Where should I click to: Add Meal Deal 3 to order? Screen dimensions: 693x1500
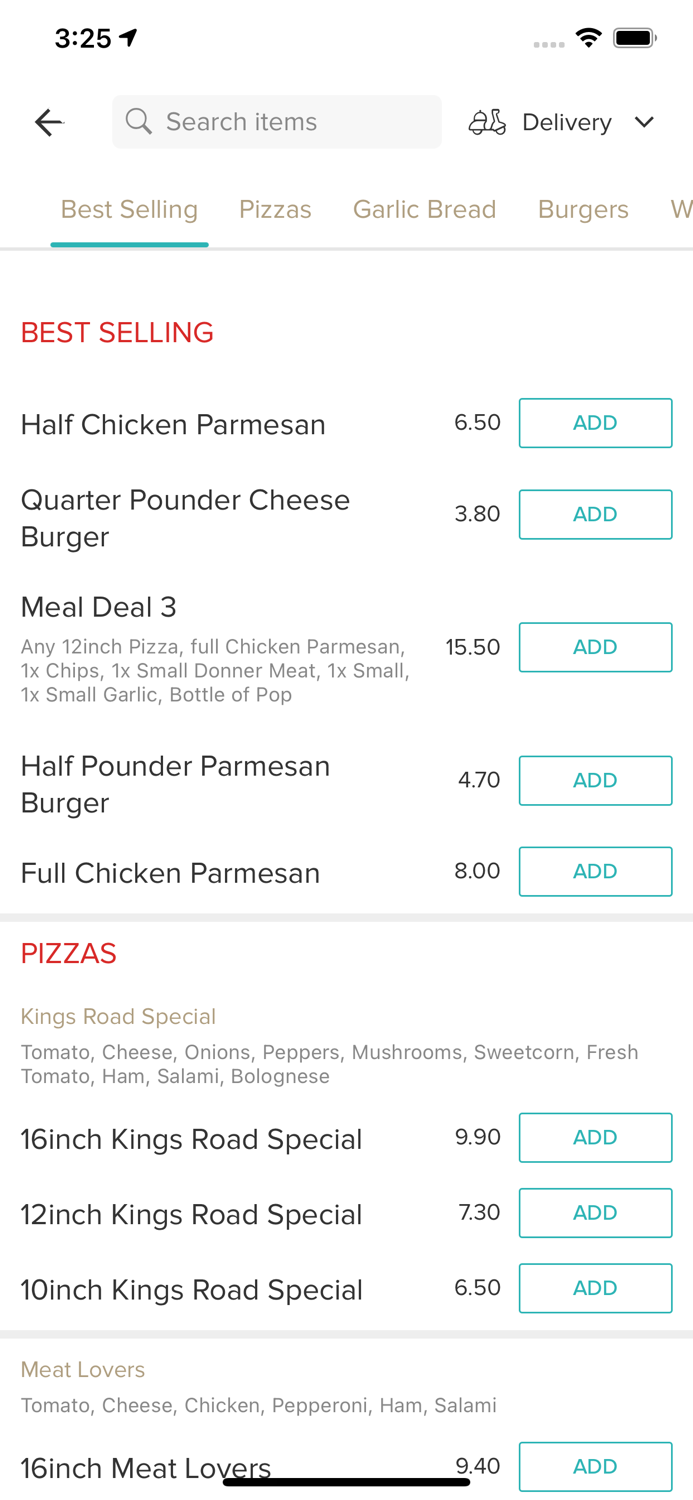click(595, 647)
